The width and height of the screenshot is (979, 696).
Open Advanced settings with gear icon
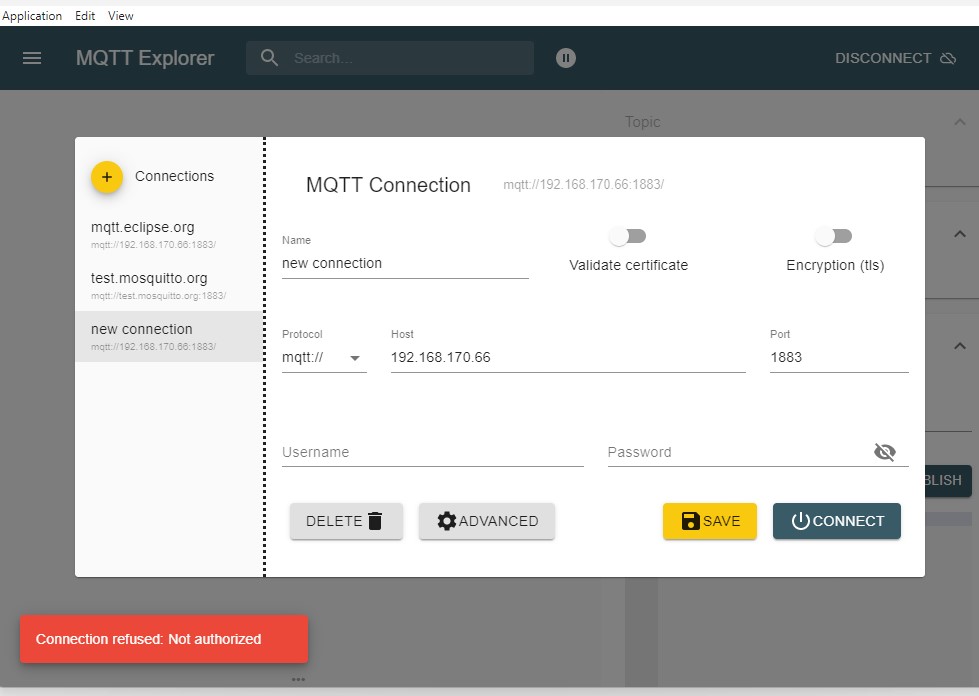(487, 521)
